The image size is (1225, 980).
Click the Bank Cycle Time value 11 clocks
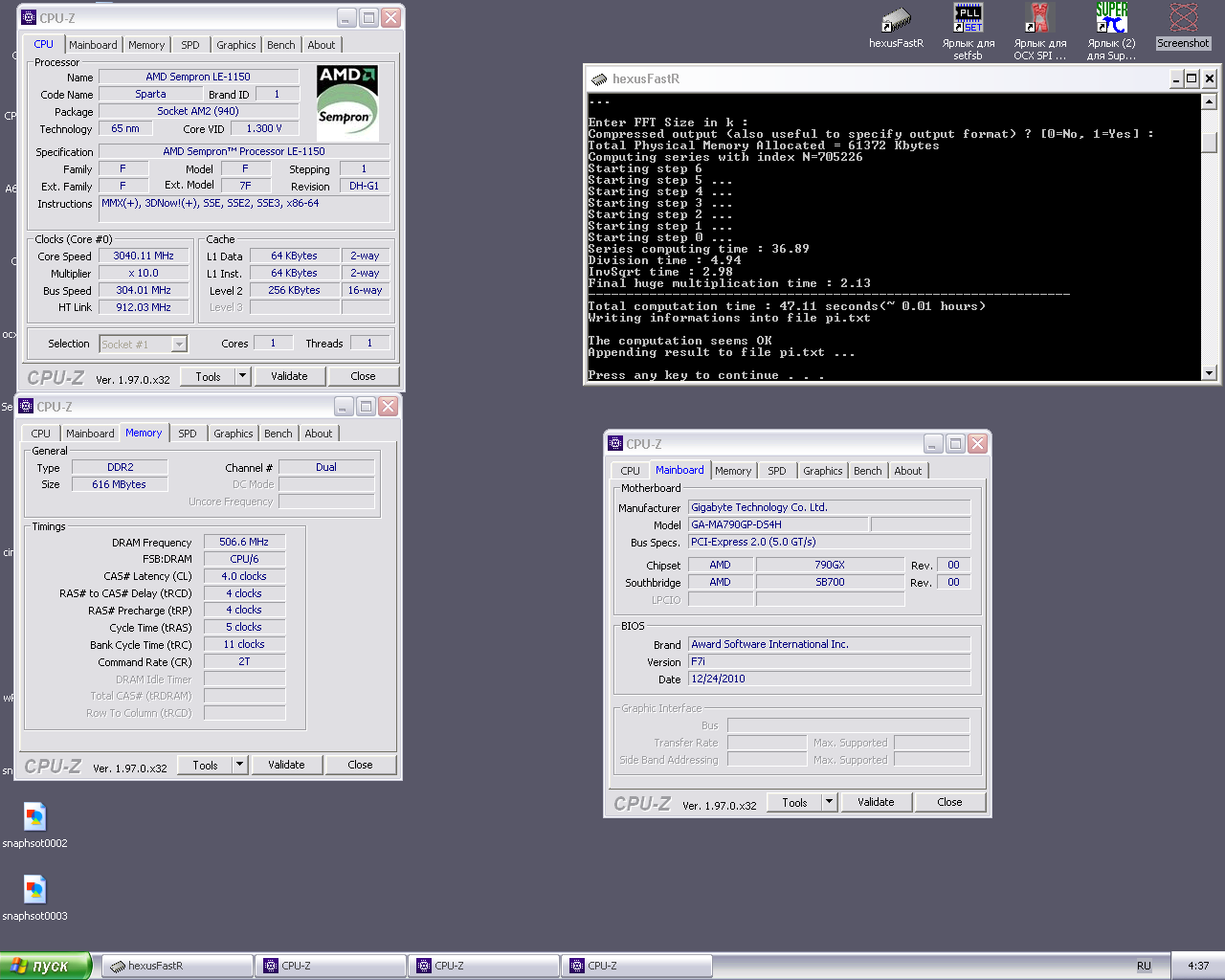click(x=244, y=644)
